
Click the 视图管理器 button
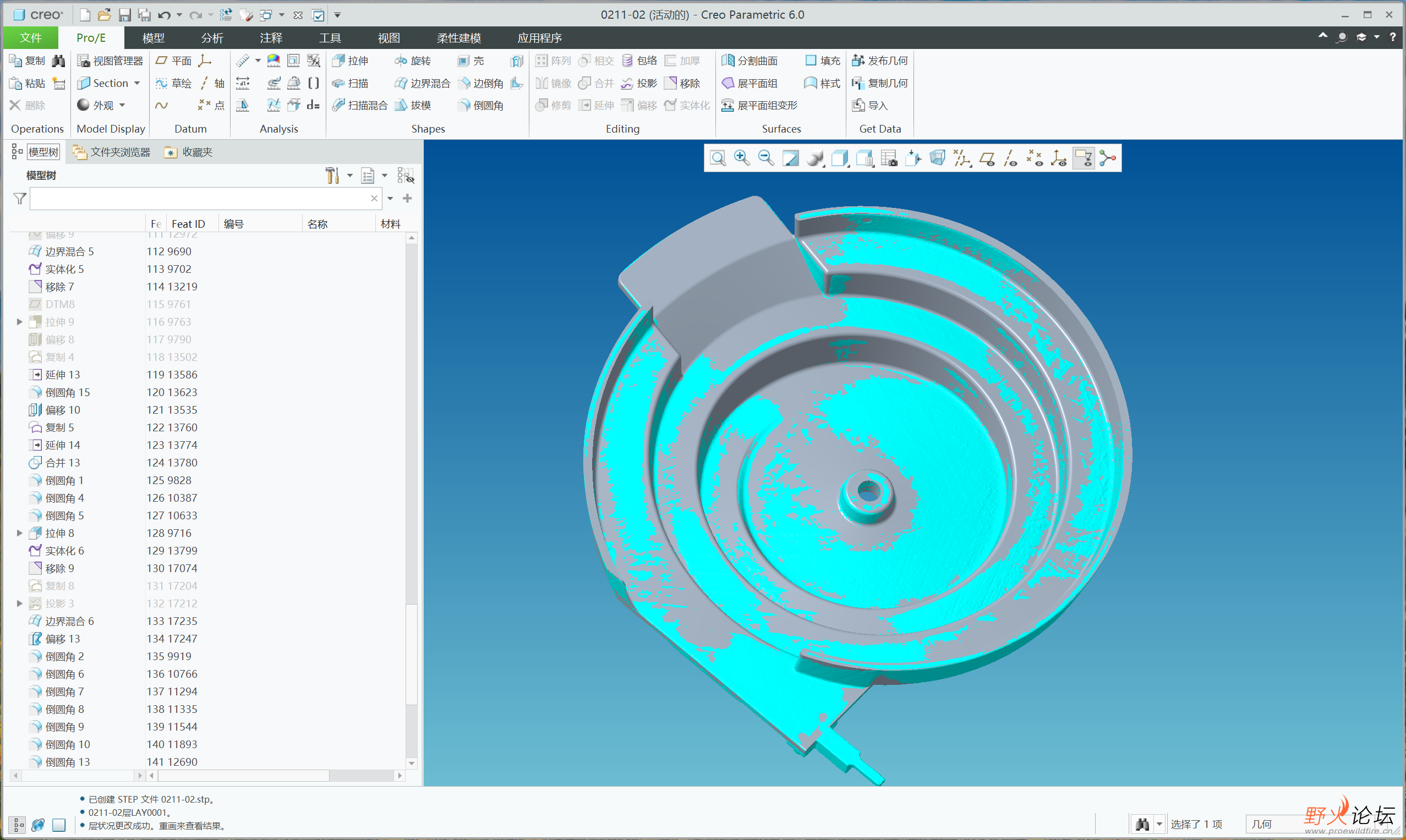[111, 61]
